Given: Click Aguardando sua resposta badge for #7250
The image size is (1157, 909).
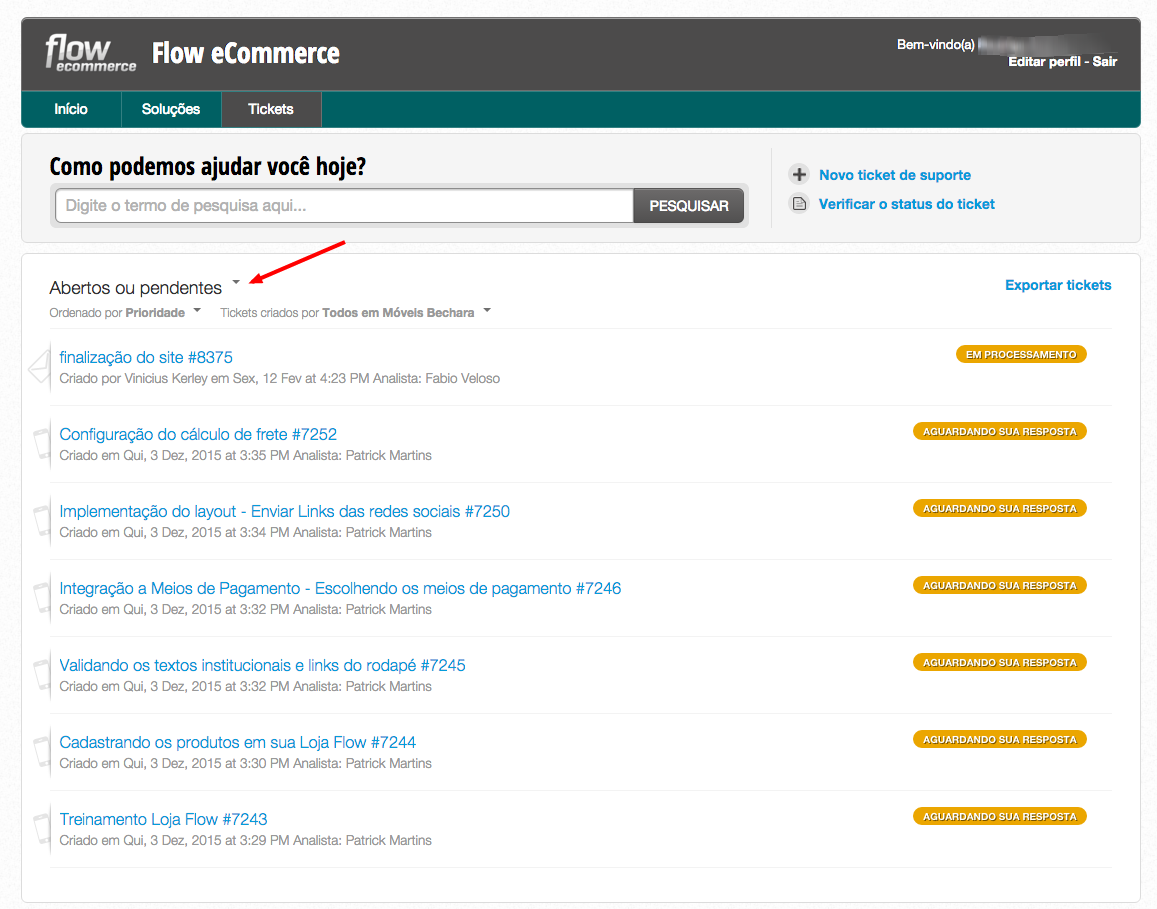Looking at the screenshot, I should pyautogui.click(x=1000, y=508).
